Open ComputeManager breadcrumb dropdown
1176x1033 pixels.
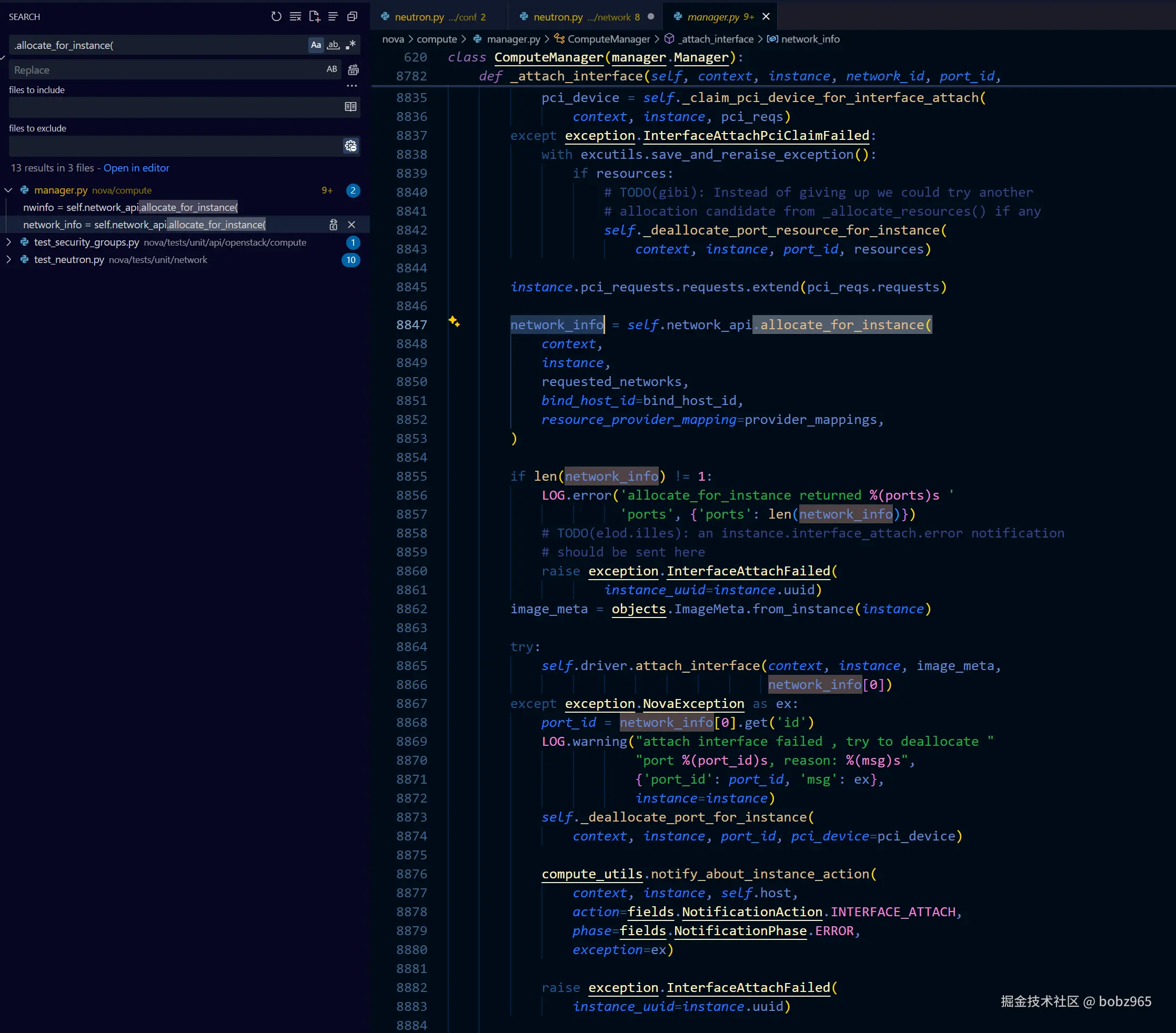pos(609,39)
